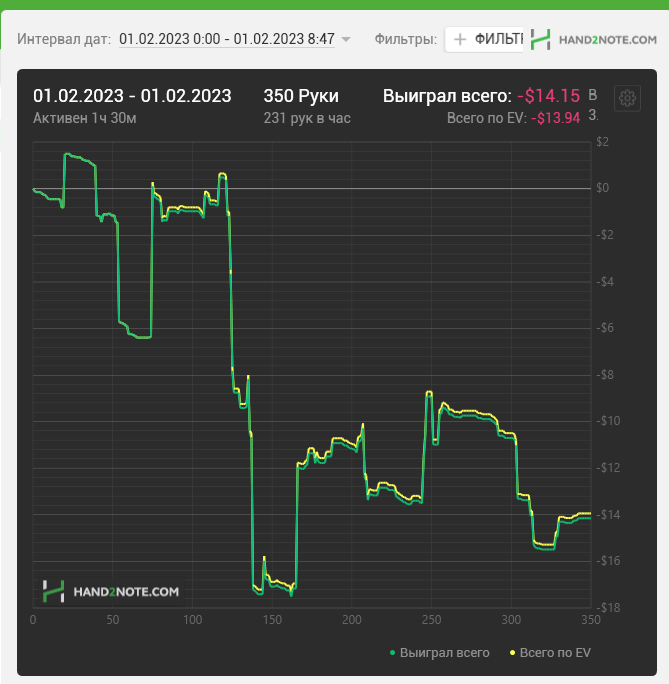Expand the date interval dropdown arrow
The height and width of the screenshot is (684, 669).
tap(346, 39)
